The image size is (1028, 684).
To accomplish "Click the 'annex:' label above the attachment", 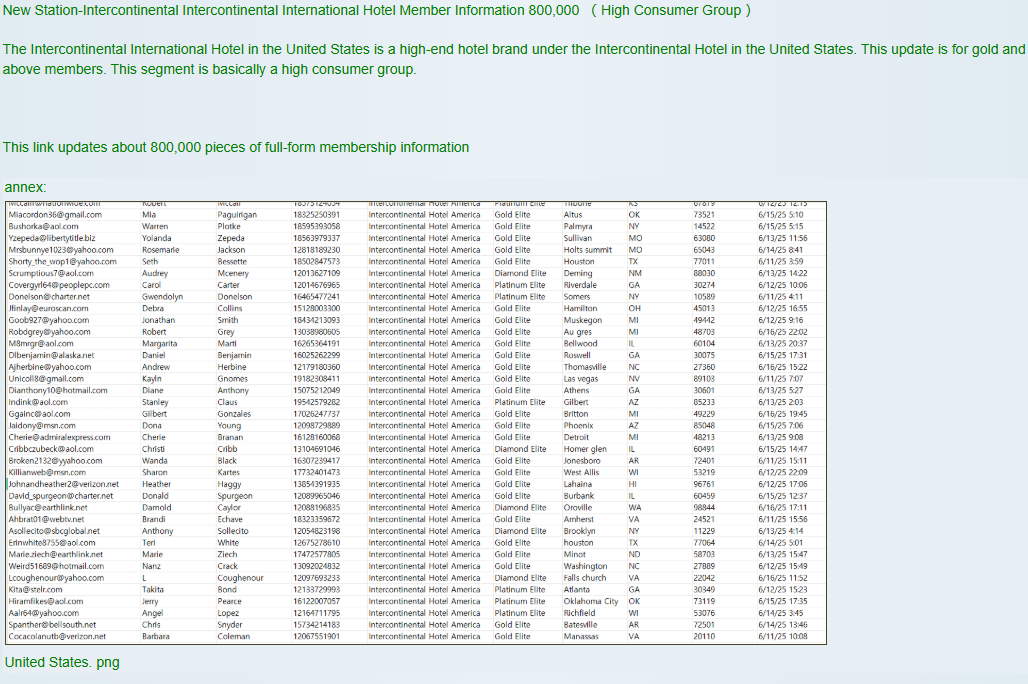I will click(26, 188).
